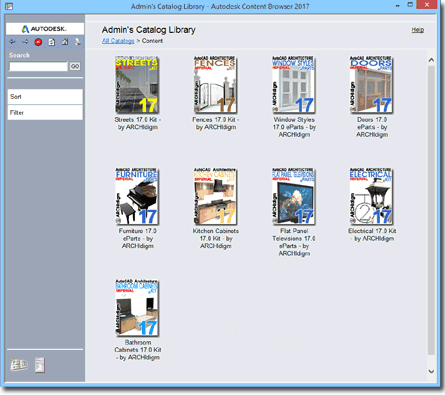The height and width of the screenshot is (395, 445).
Task: Click the 'Fences 17.0 Kit - by ARCHidigm' caption
Action: (216, 123)
